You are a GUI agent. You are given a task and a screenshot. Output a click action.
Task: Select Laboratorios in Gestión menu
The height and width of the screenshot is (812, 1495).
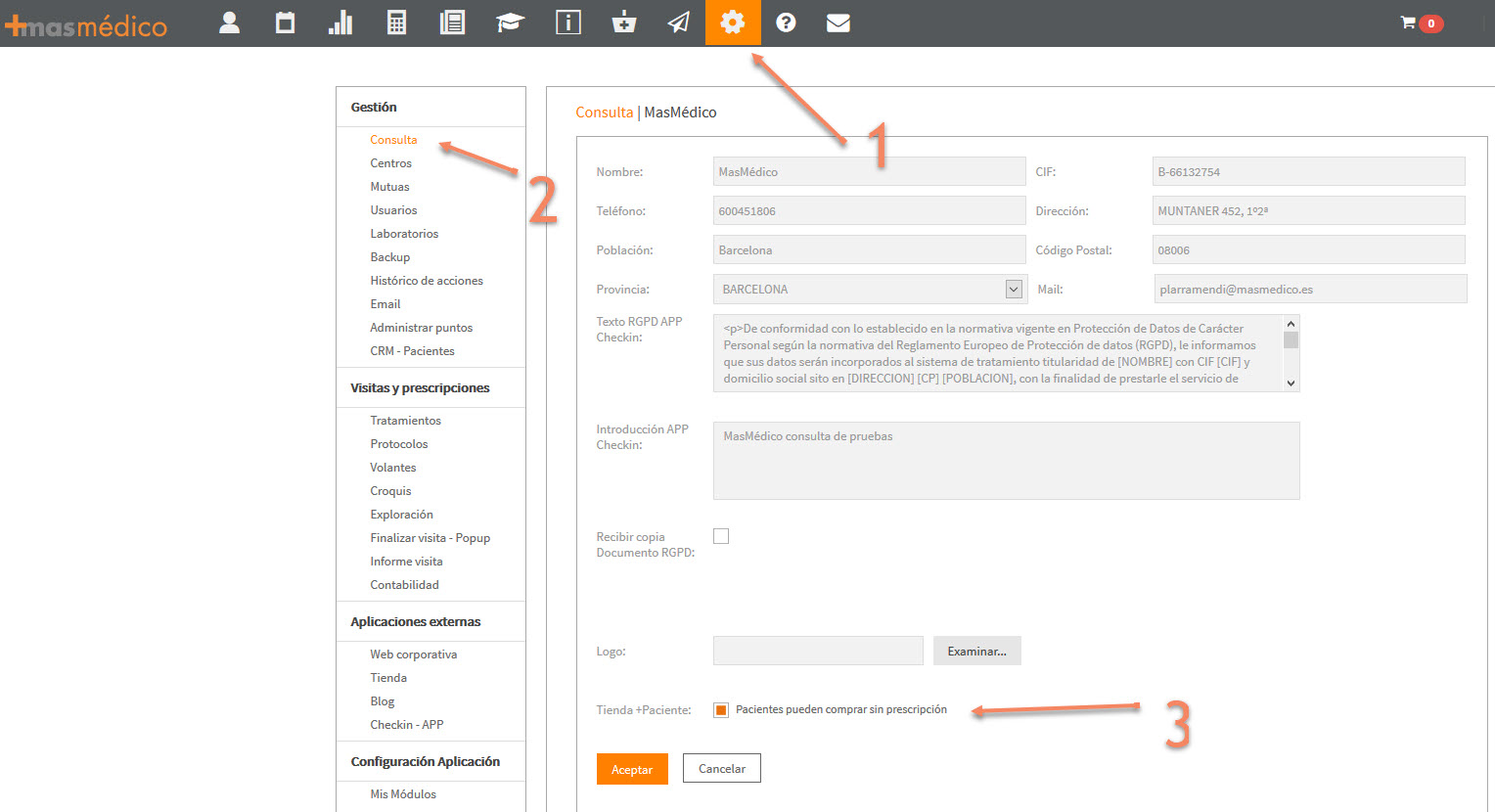pyautogui.click(x=404, y=234)
